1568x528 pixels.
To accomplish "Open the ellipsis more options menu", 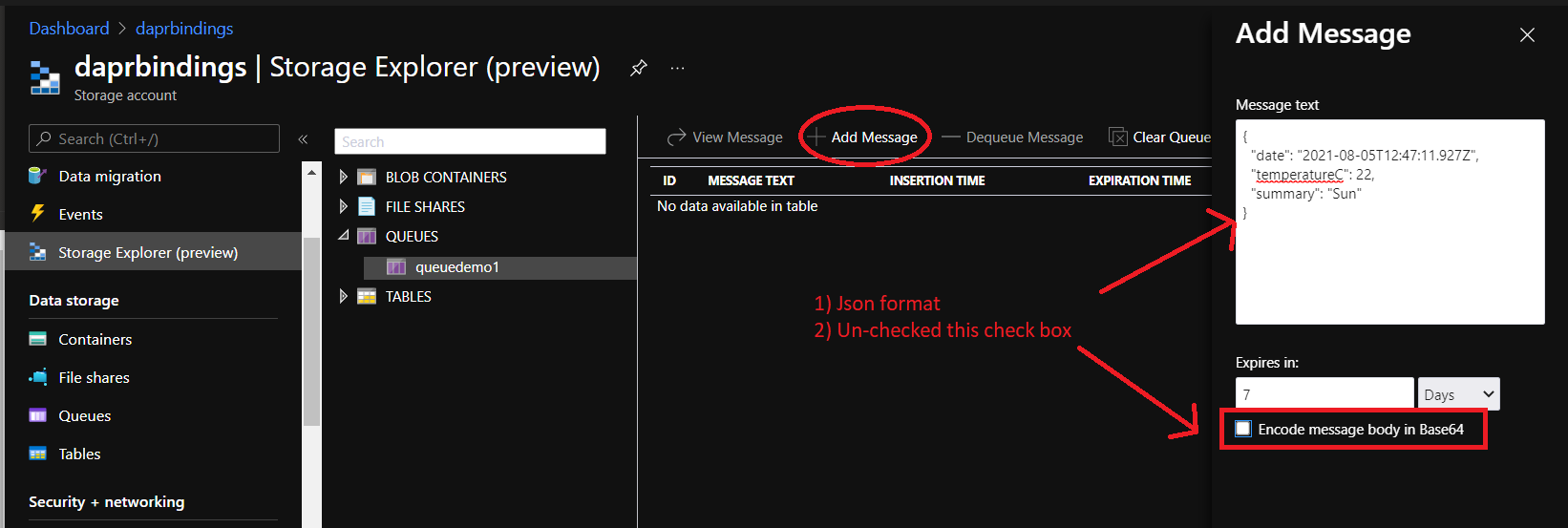I will pyautogui.click(x=677, y=68).
